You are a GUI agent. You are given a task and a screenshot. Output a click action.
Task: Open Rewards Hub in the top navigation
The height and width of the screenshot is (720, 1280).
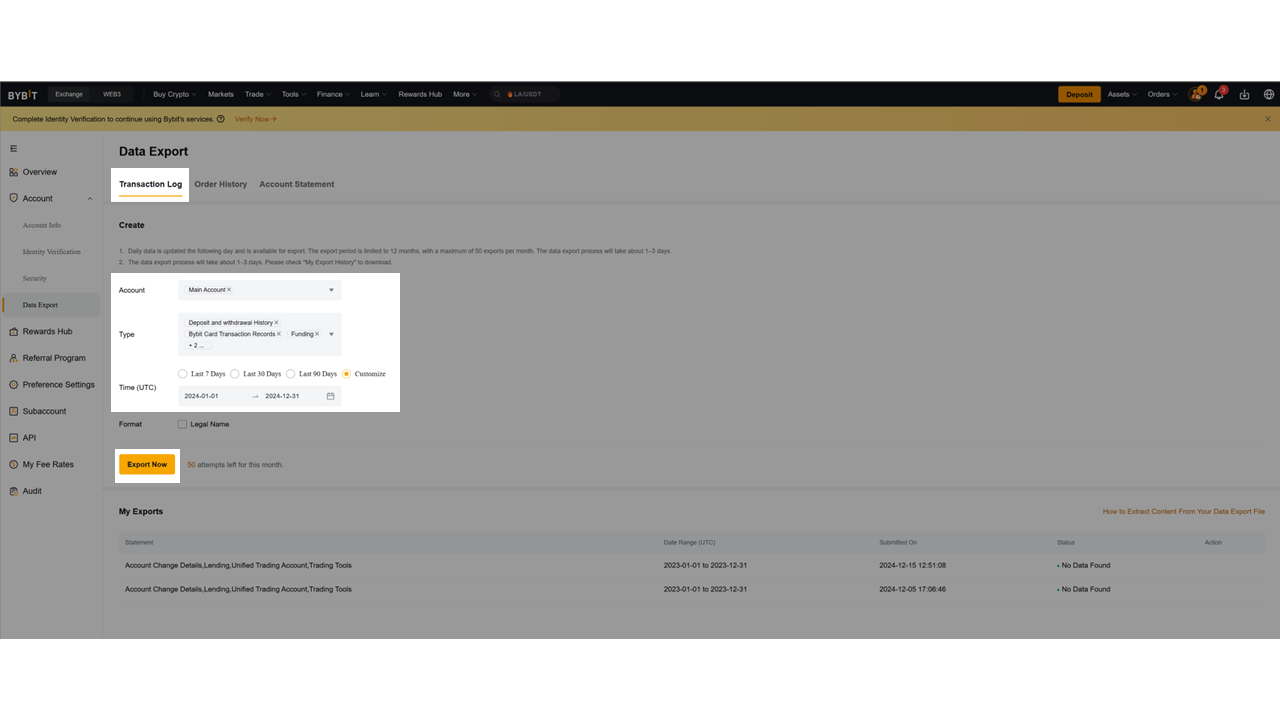click(x=420, y=95)
